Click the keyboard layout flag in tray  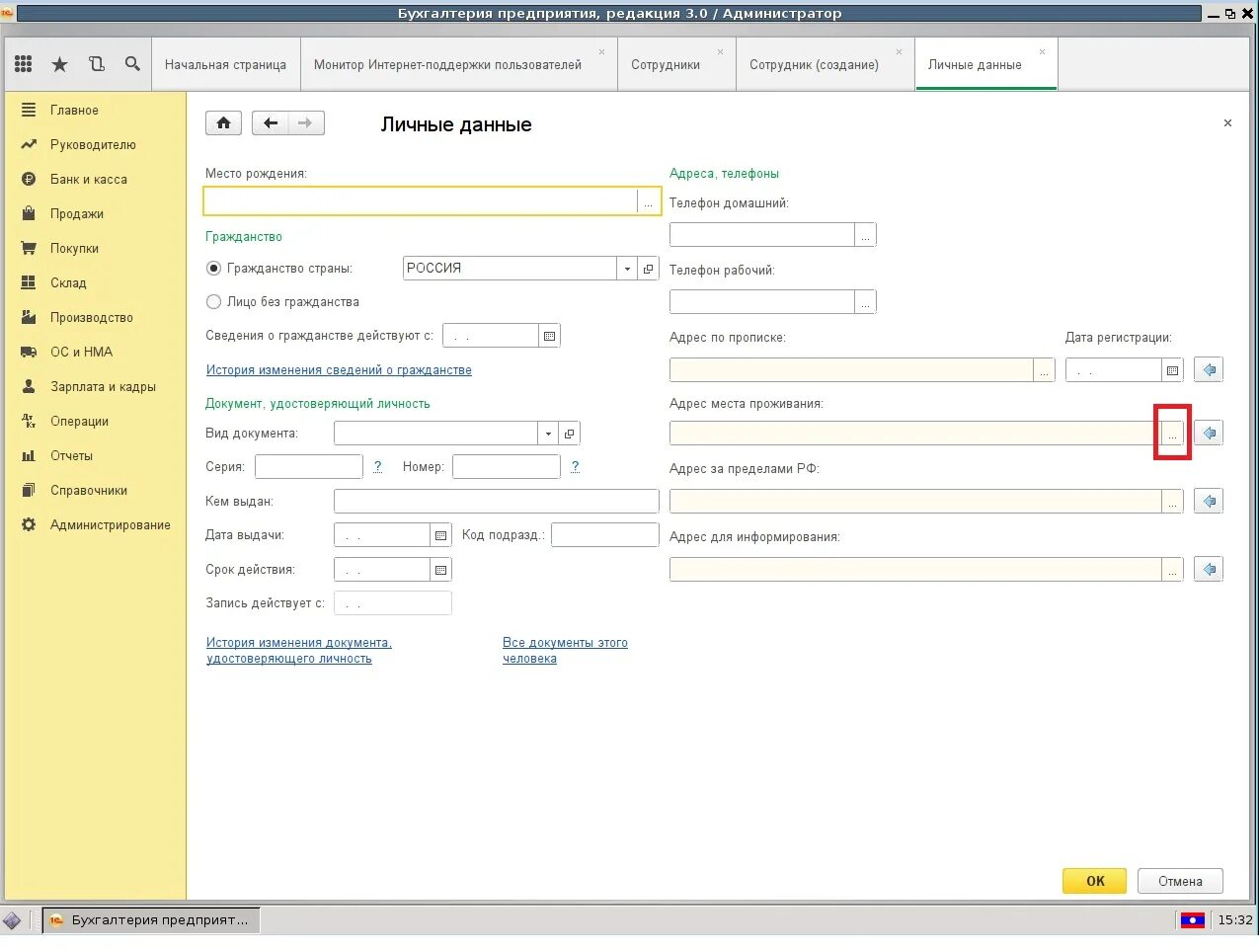pyautogui.click(x=1192, y=920)
